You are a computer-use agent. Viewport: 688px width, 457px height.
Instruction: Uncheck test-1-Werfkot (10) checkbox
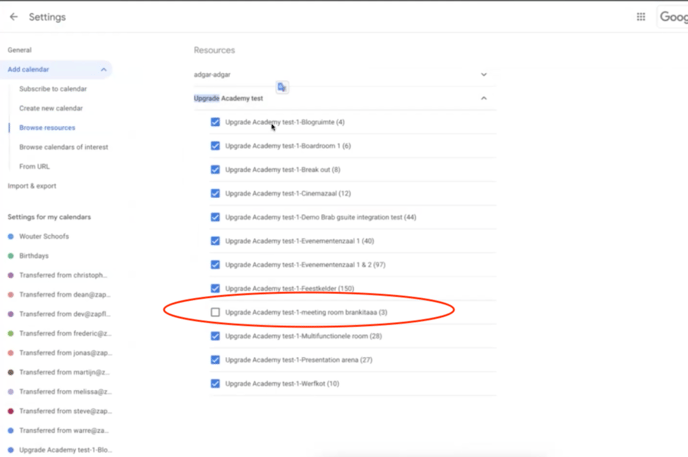click(215, 383)
